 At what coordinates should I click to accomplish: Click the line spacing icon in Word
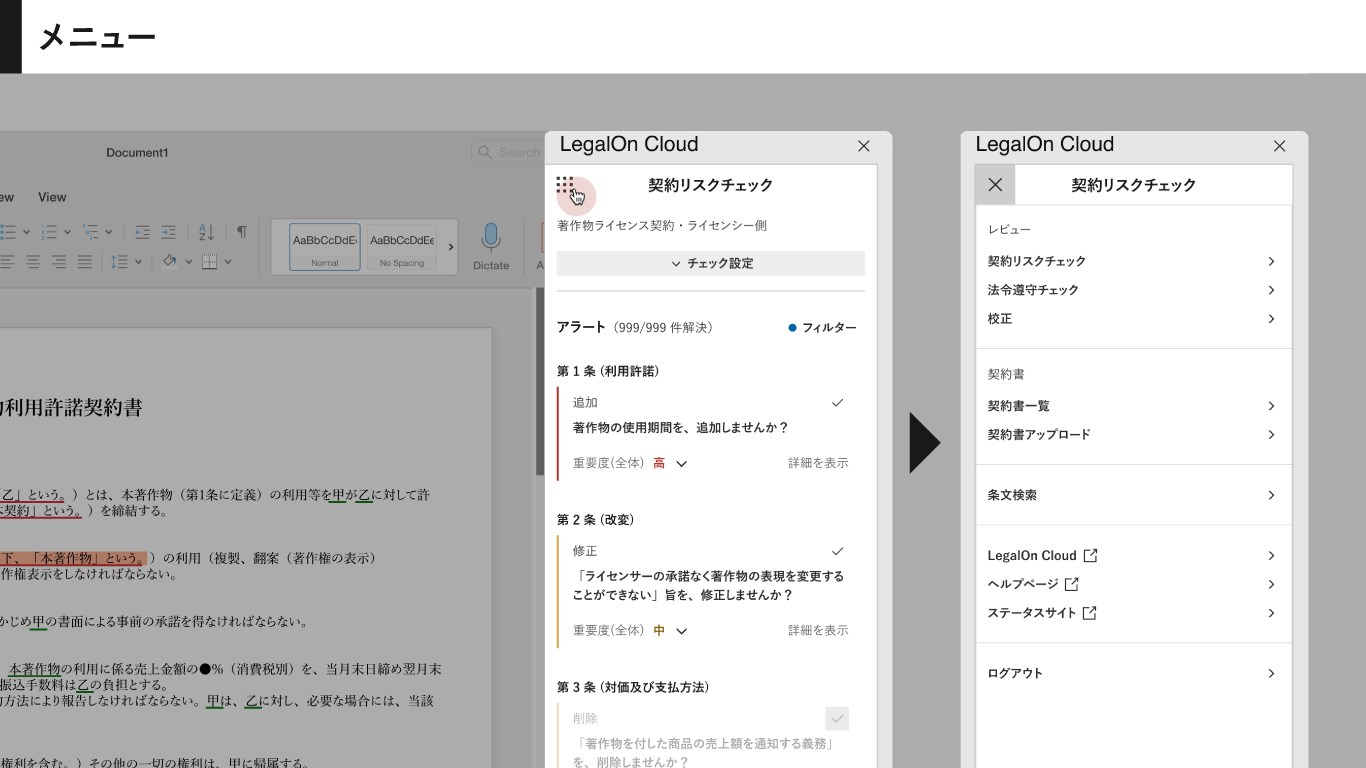tap(119, 262)
